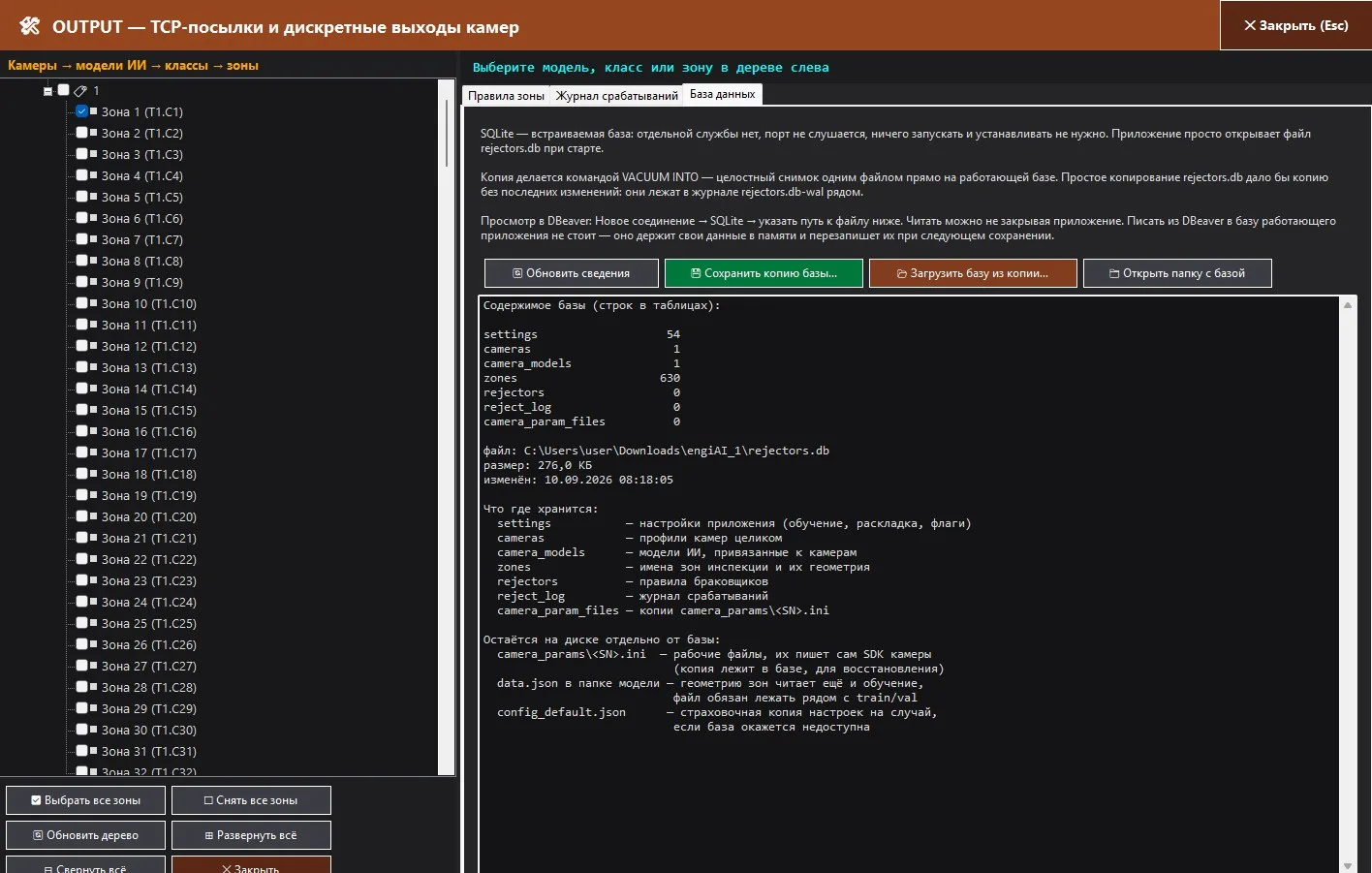The height and width of the screenshot is (873, 1372).
Task: Select the Зона 19 (T1.C19) tree row
Action: (x=148, y=495)
